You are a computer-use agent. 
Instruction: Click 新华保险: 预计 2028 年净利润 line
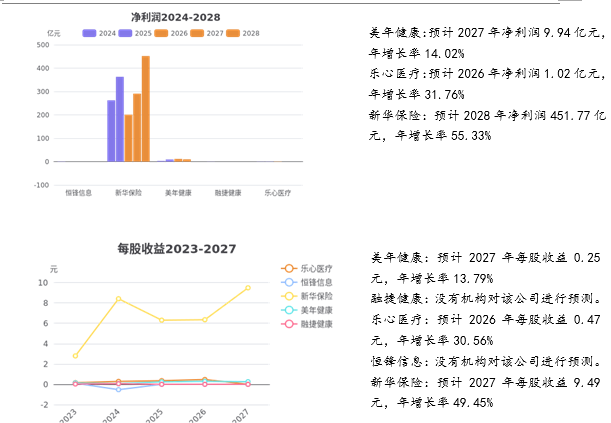coord(487,115)
